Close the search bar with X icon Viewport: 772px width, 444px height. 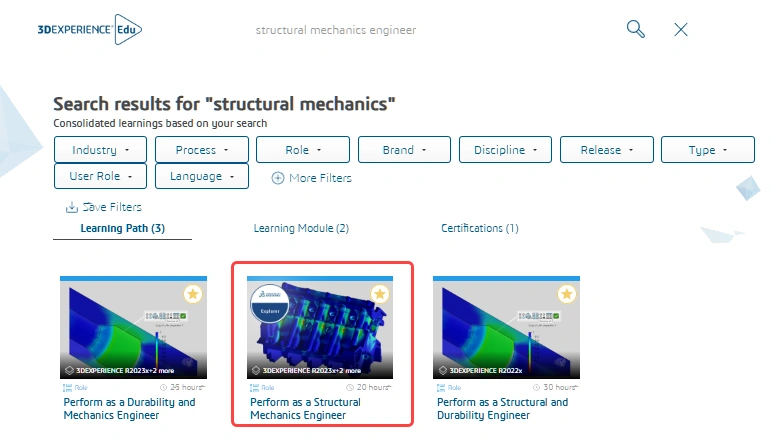[681, 29]
